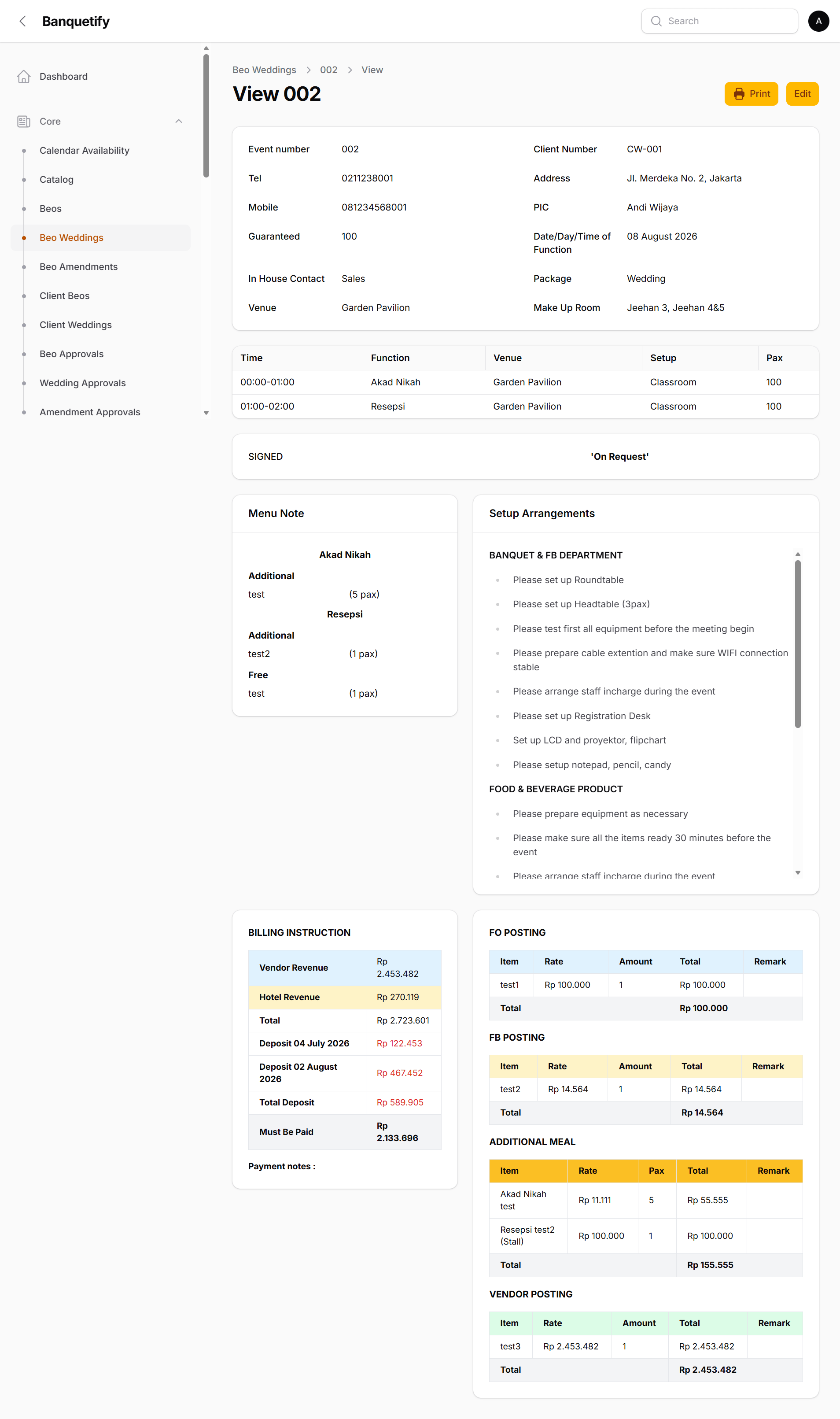Click Setup Arrangements scroll down arrow
840x1419 pixels.
(798, 872)
